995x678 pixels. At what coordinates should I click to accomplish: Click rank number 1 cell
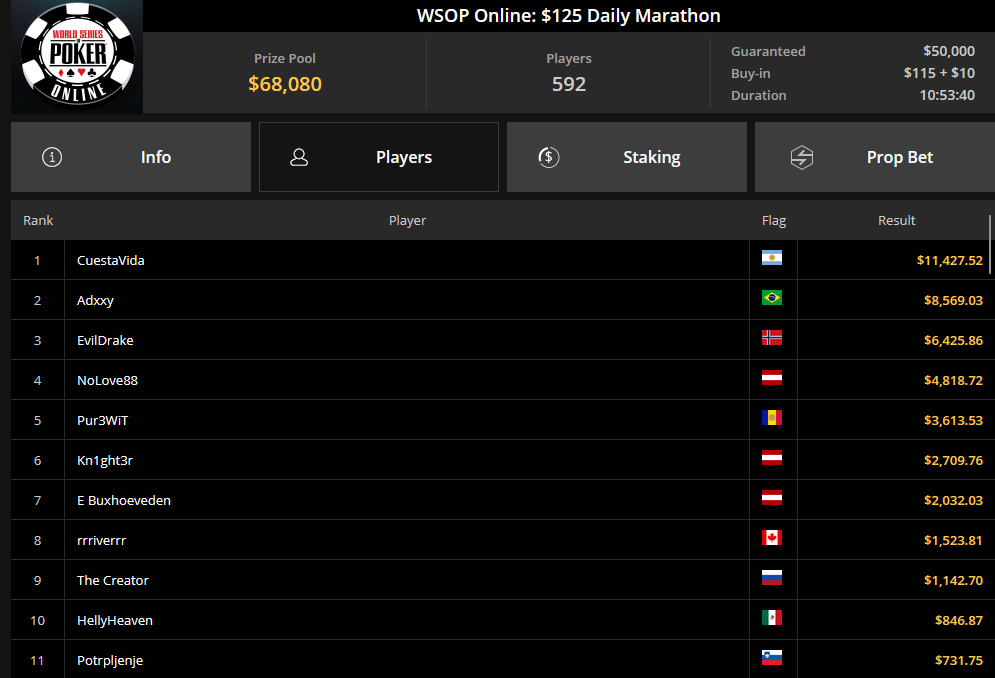pyautogui.click(x=37, y=260)
